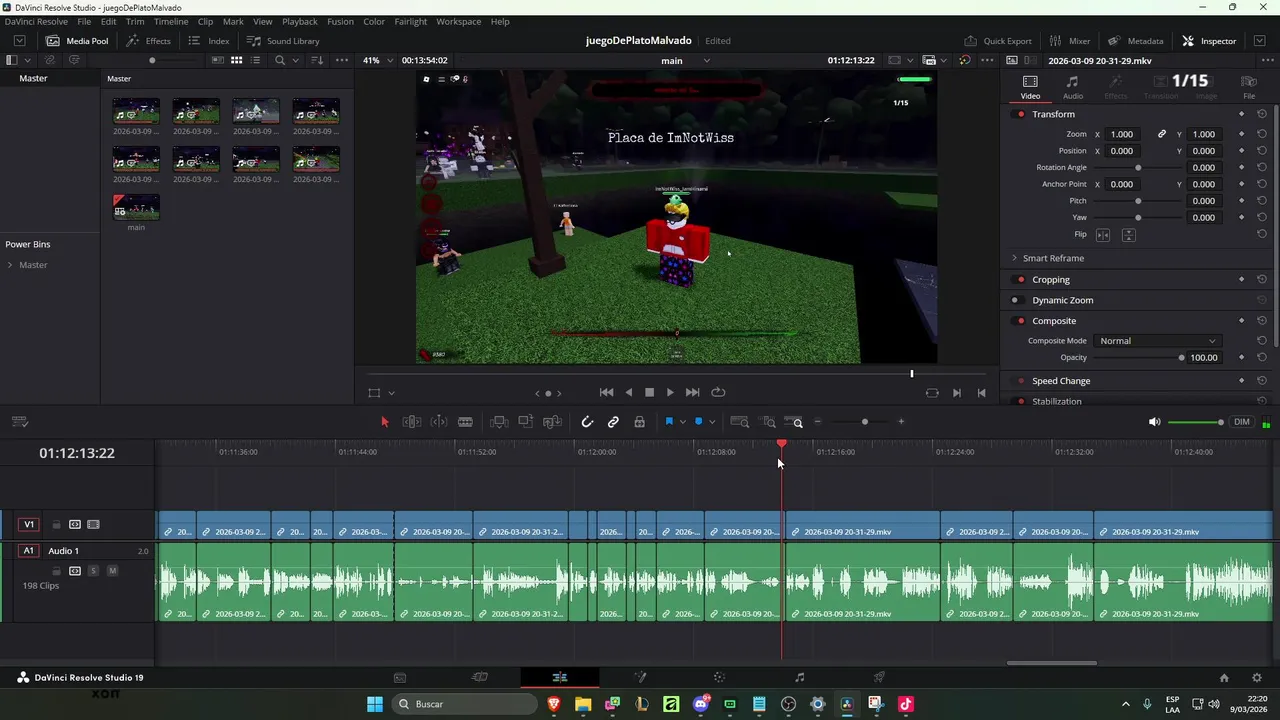Open the Media Pool panel
The image size is (1280, 720).
[76, 41]
